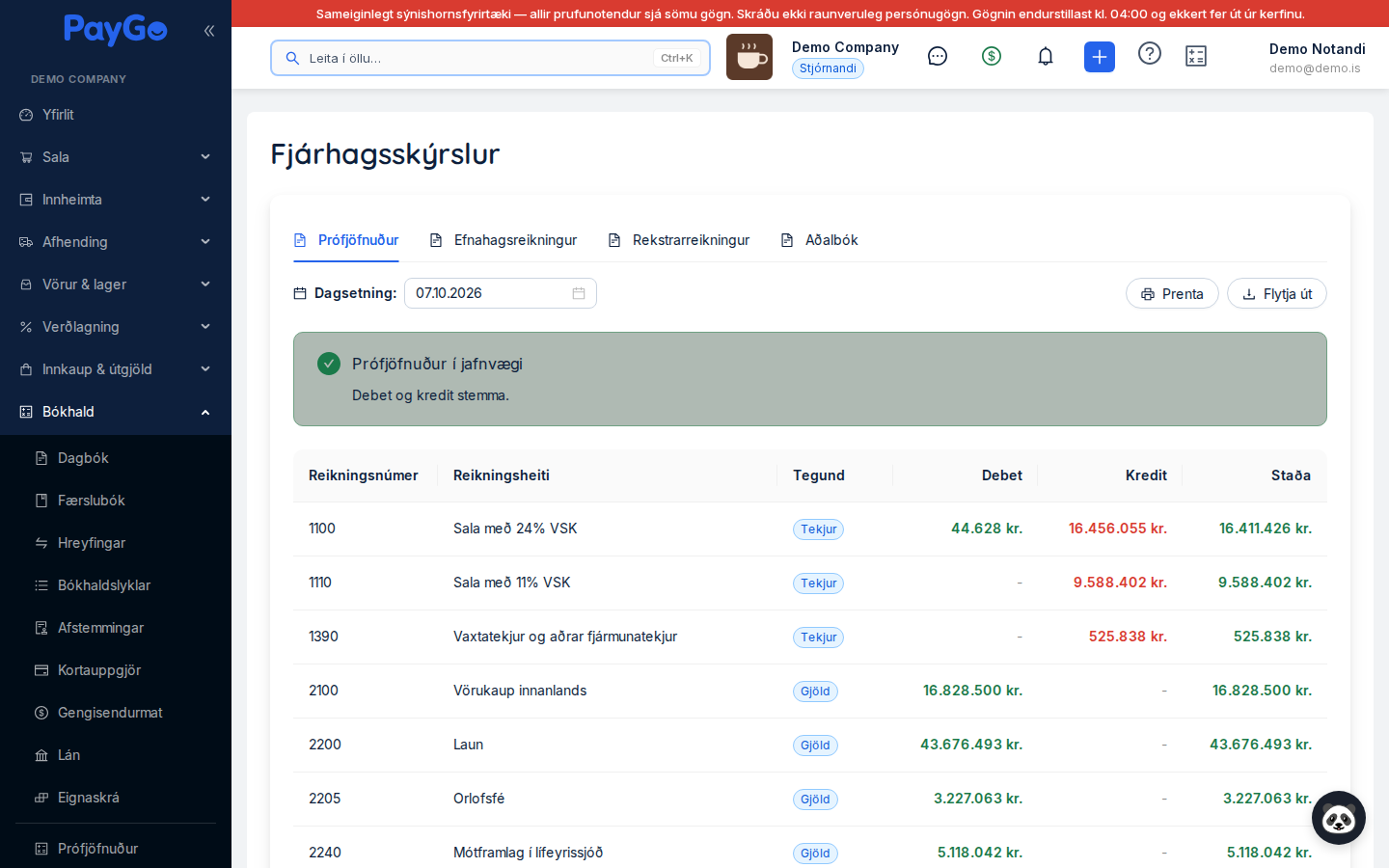This screenshot has height=868, width=1389.
Task: Expand the Afhending menu
Action: pyautogui.click(x=116, y=242)
